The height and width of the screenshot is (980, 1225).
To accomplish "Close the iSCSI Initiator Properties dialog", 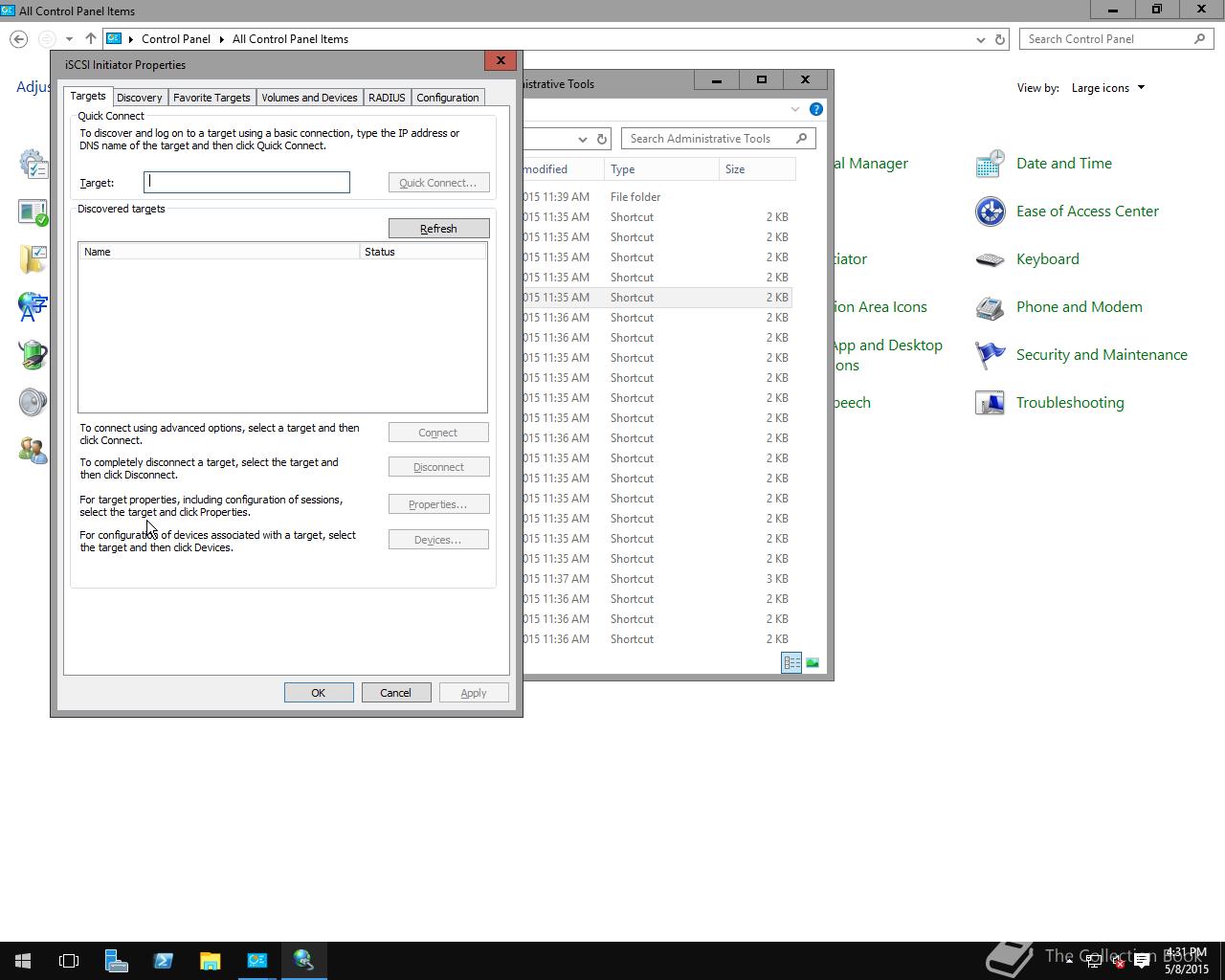I will (x=501, y=60).
